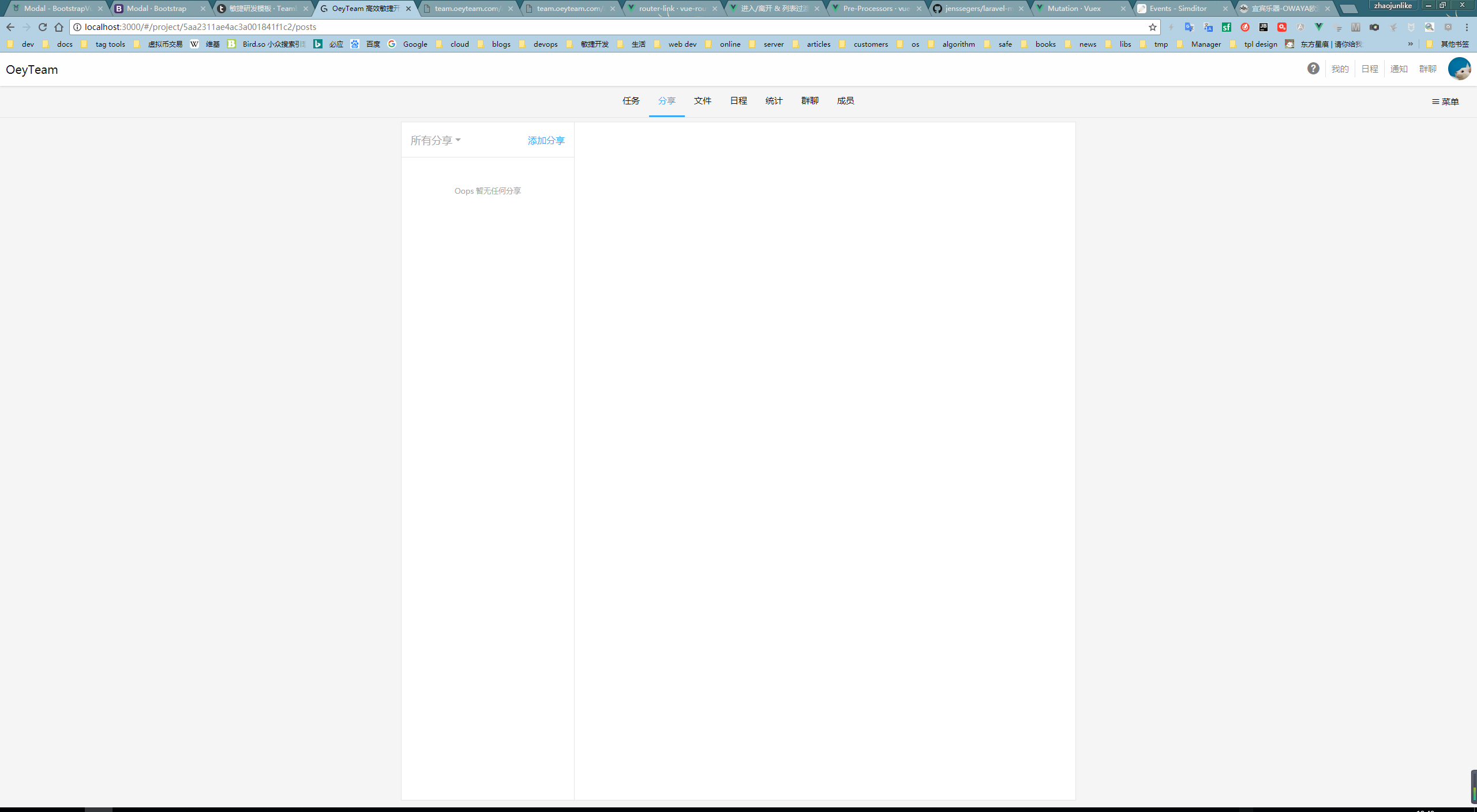Click the help question mark icon
The height and width of the screenshot is (812, 1477).
(x=1313, y=69)
